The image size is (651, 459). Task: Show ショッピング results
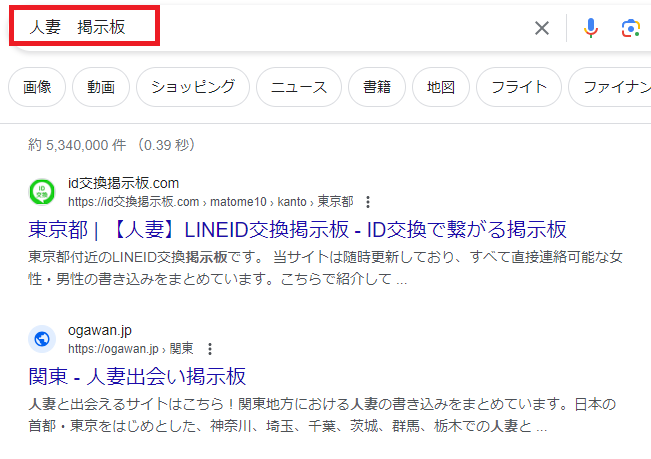click(193, 87)
